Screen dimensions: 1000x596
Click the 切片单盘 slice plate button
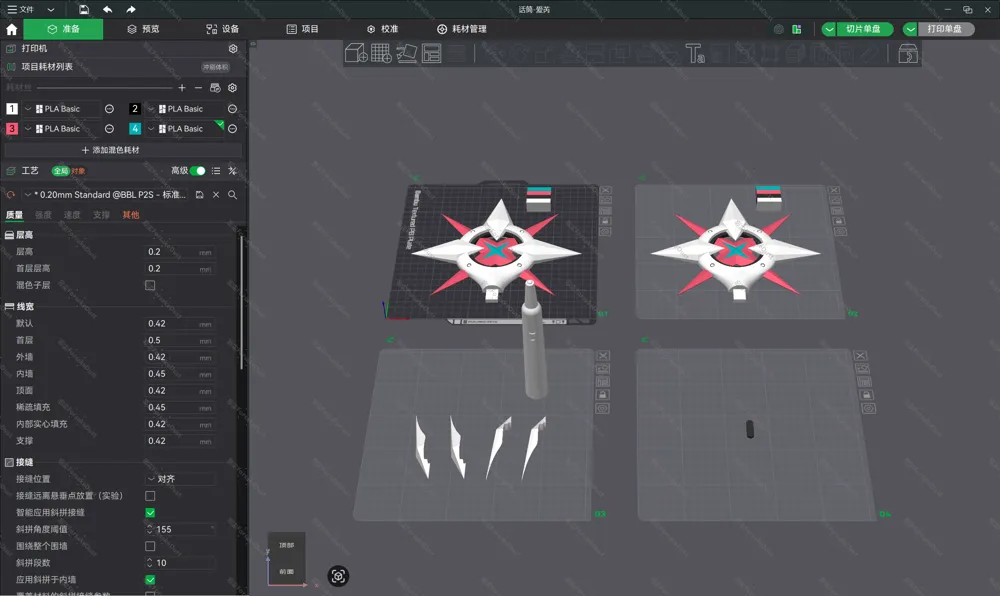[863, 29]
